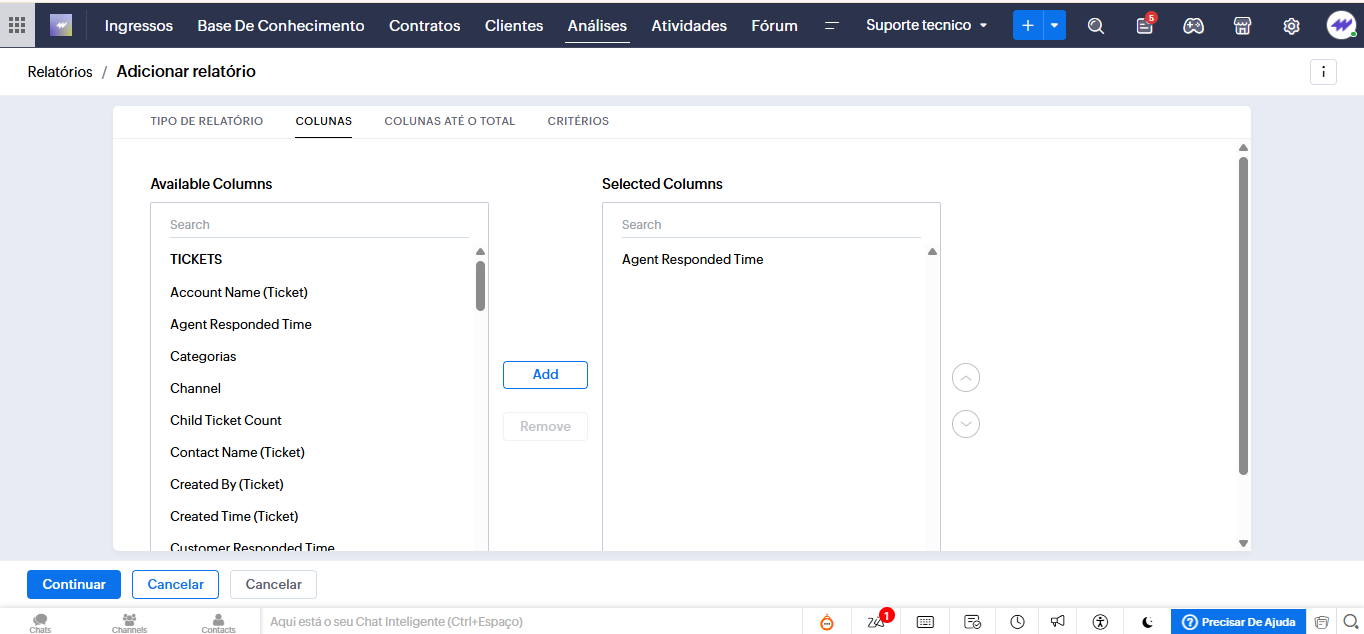Open the clock history icon in bottom bar

click(1017, 622)
